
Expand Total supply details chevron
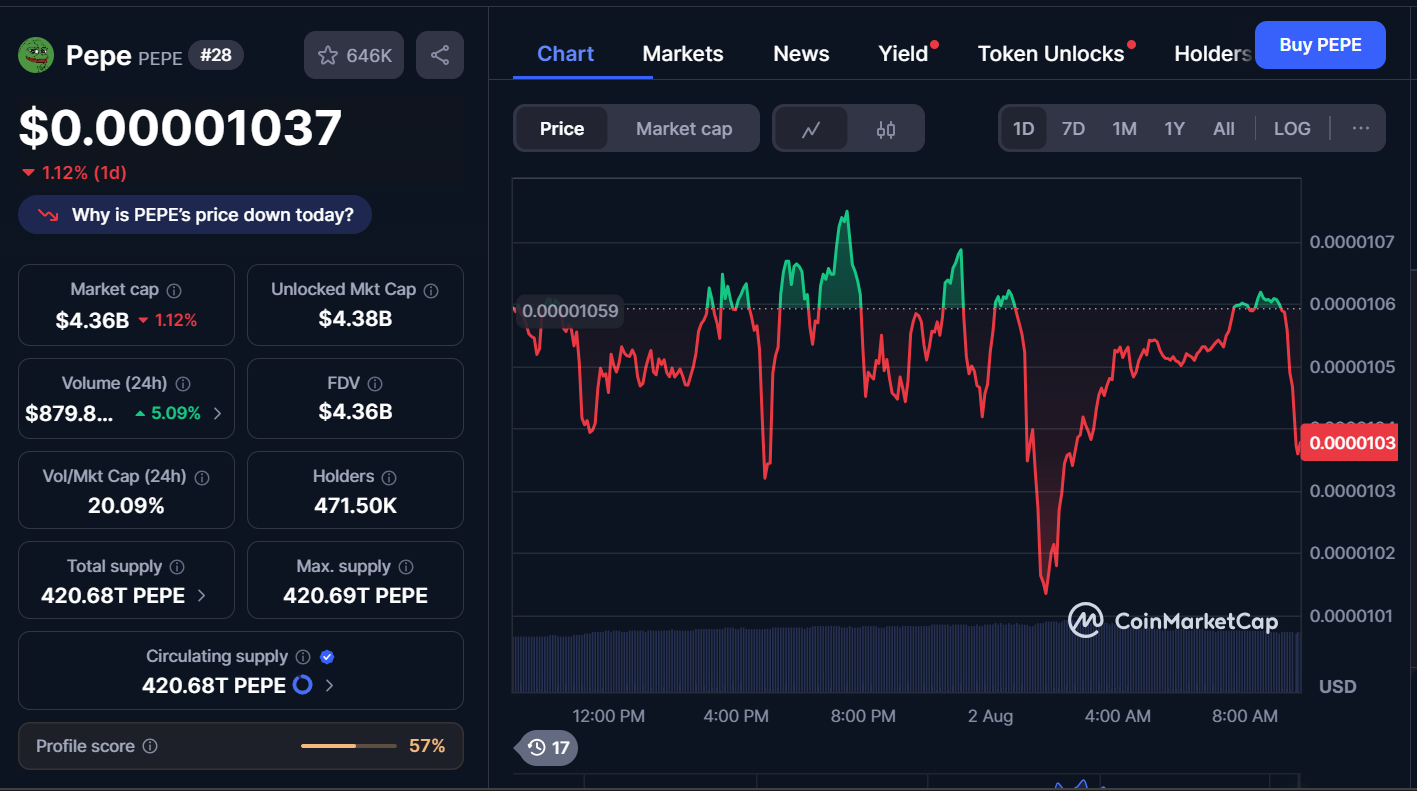coord(201,596)
